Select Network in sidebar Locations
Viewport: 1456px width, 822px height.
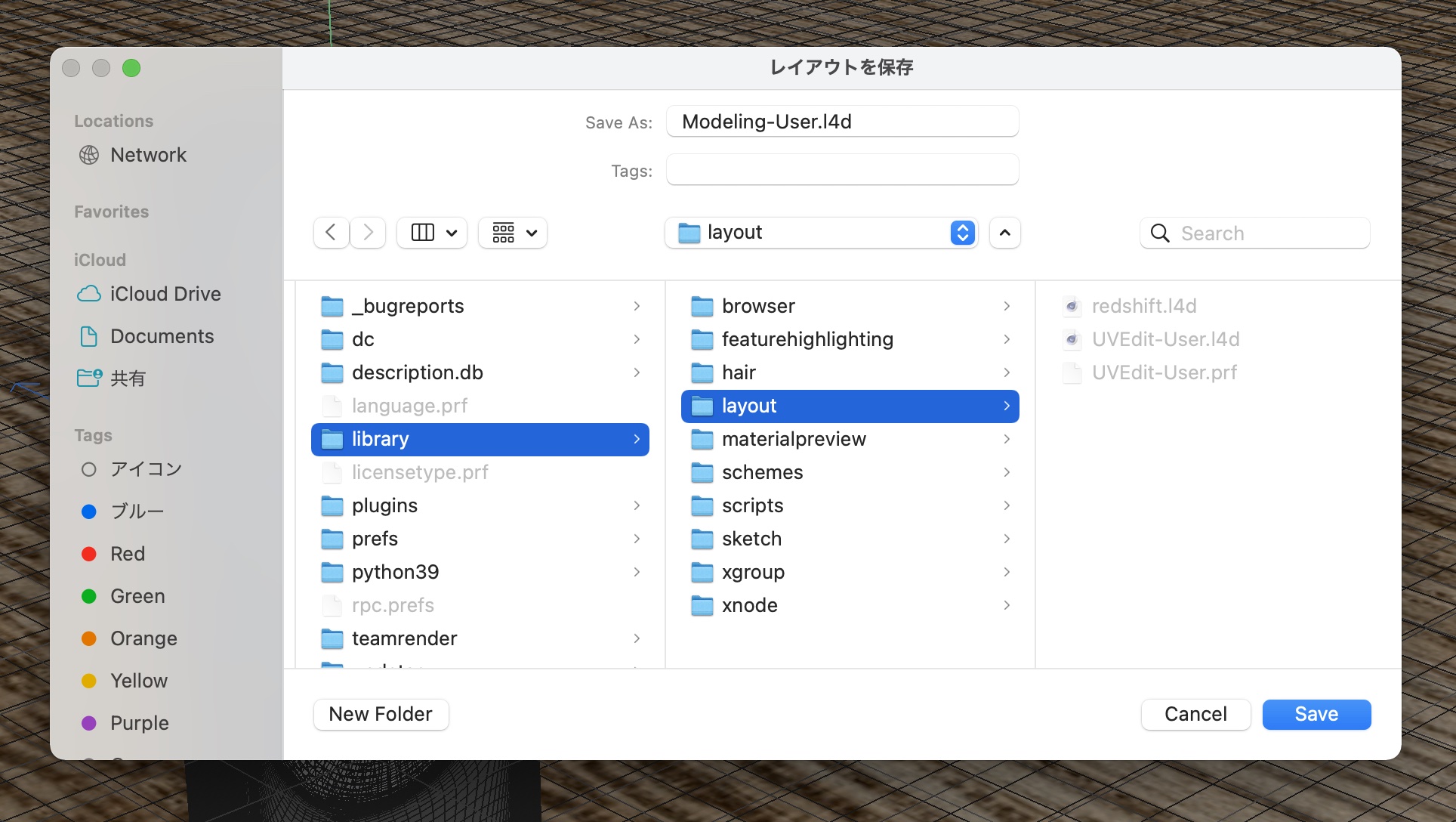[x=148, y=155]
